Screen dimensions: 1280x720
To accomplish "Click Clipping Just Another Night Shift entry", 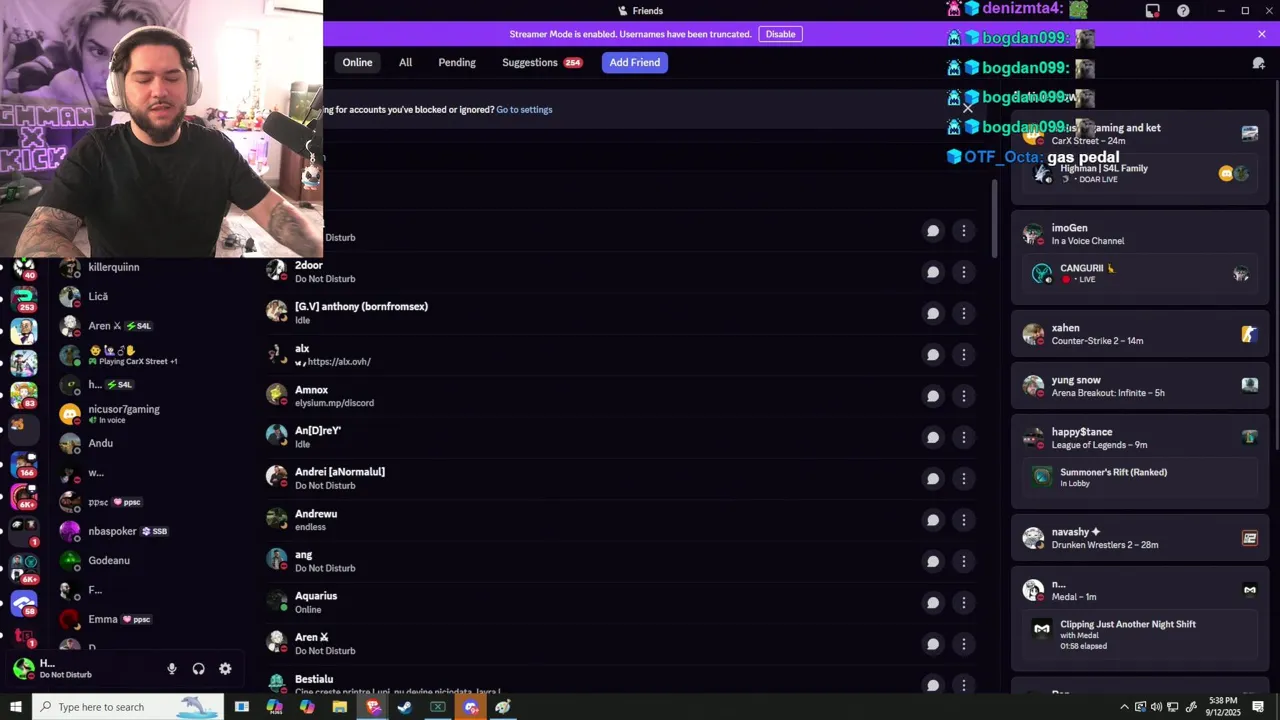I will [x=1140, y=634].
